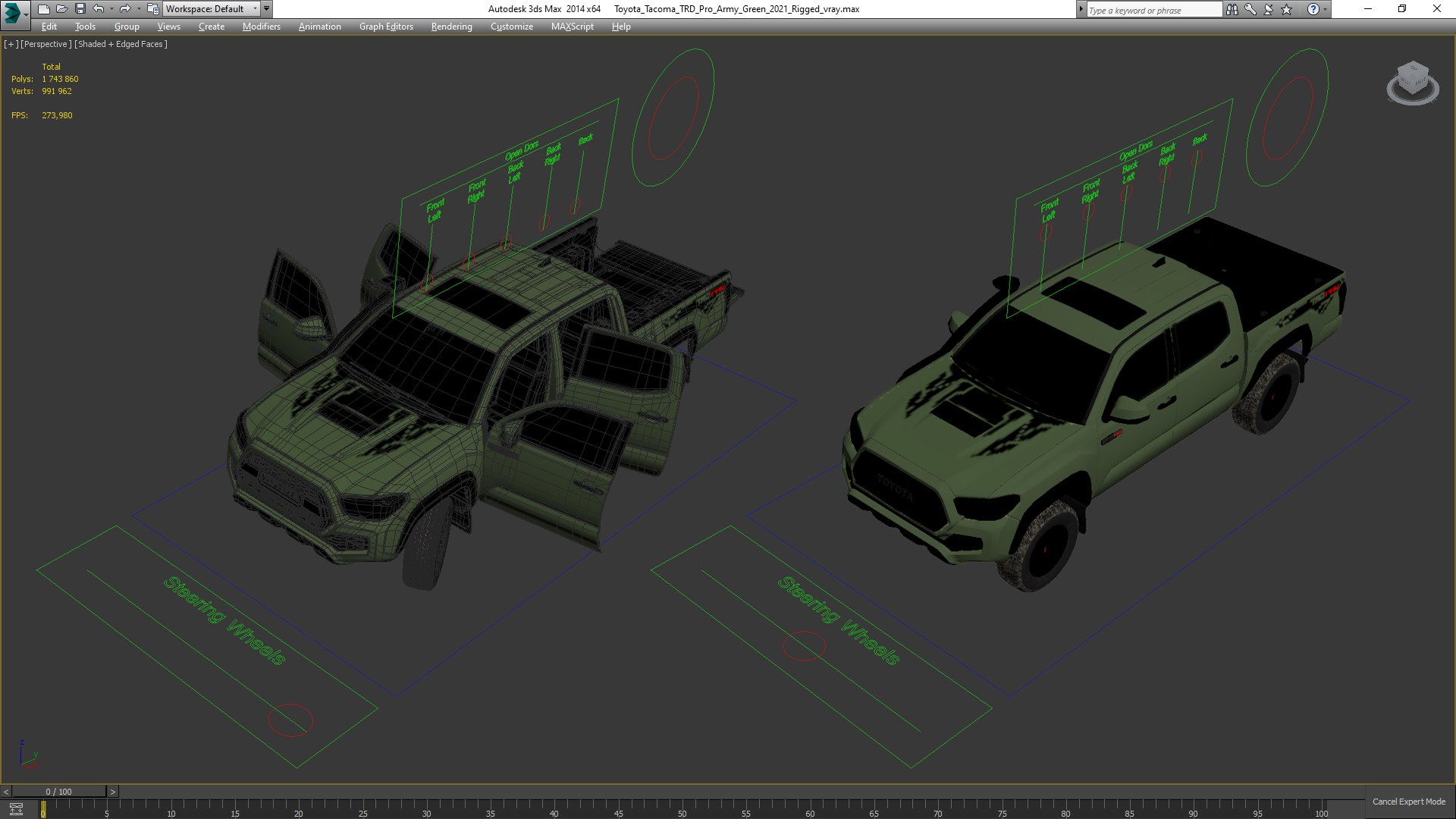Redo action with Redo arrow
This screenshot has width=1456, height=819.
point(125,9)
